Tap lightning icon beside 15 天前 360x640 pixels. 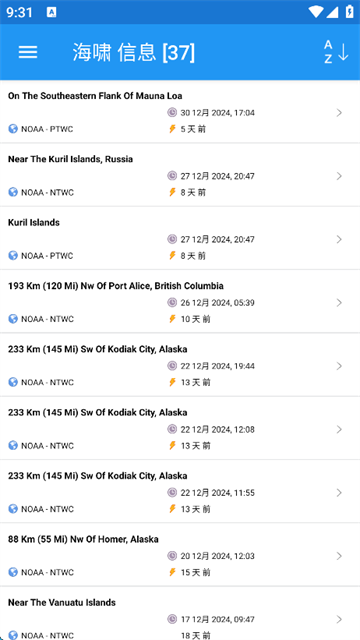pos(172,572)
